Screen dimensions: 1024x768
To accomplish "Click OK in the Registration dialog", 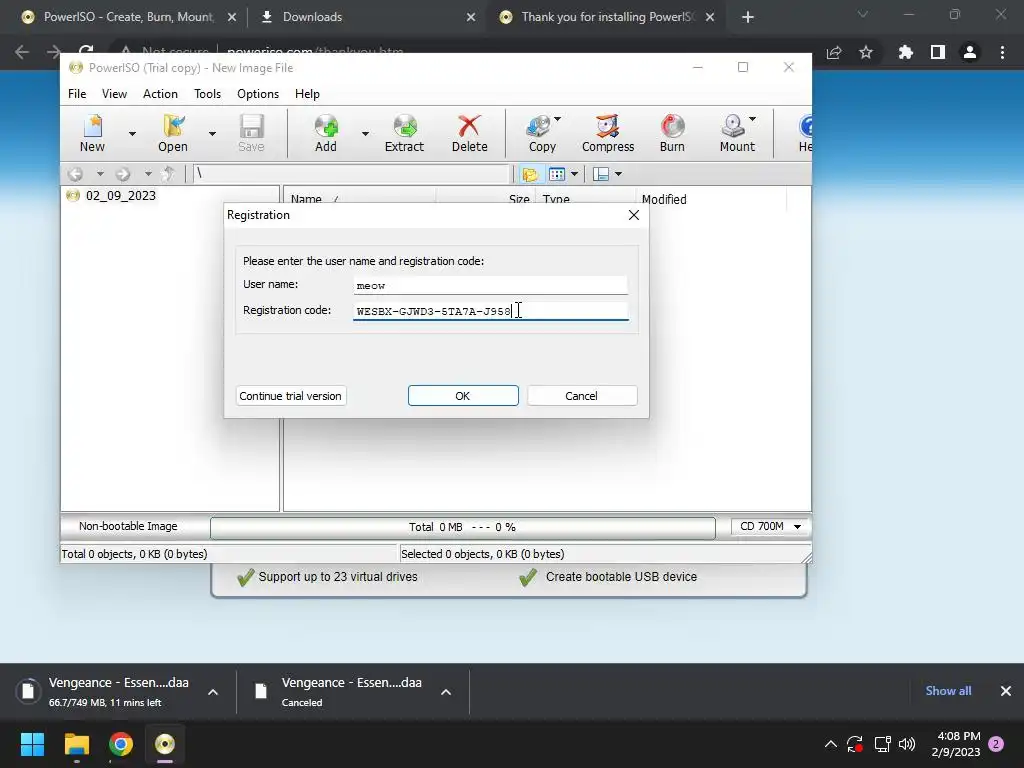I will tap(463, 396).
